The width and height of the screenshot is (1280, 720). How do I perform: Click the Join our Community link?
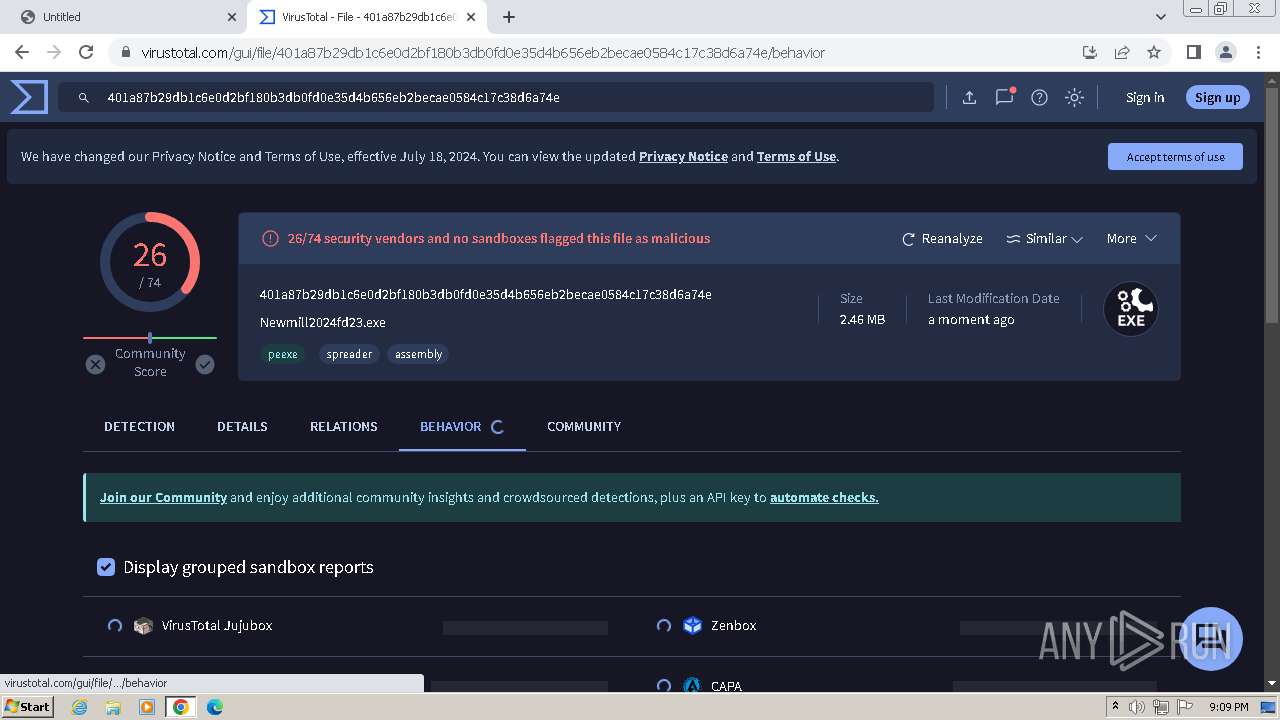click(163, 497)
